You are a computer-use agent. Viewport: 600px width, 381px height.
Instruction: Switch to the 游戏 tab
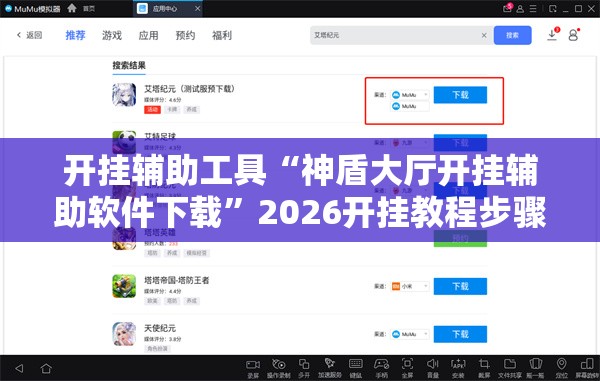(112, 35)
